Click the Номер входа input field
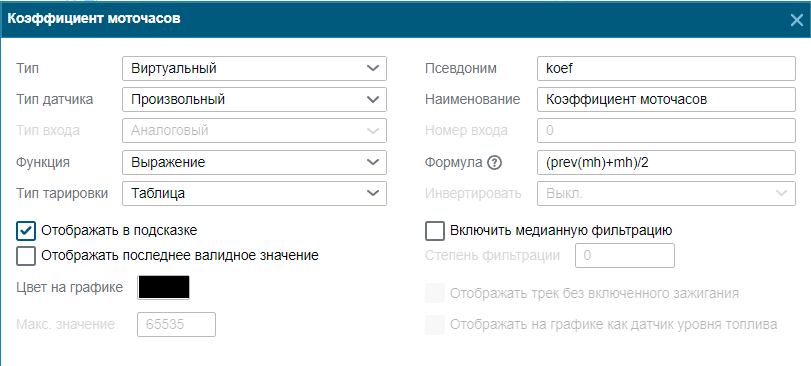The height and width of the screenshot is (366, 811). [x=667, y=131]
